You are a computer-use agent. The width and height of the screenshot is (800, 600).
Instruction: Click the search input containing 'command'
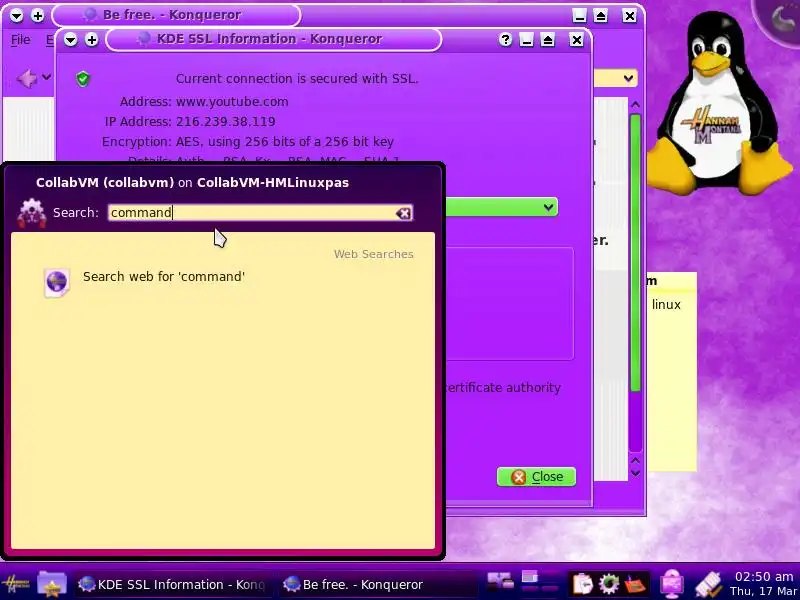click(260, 213)
